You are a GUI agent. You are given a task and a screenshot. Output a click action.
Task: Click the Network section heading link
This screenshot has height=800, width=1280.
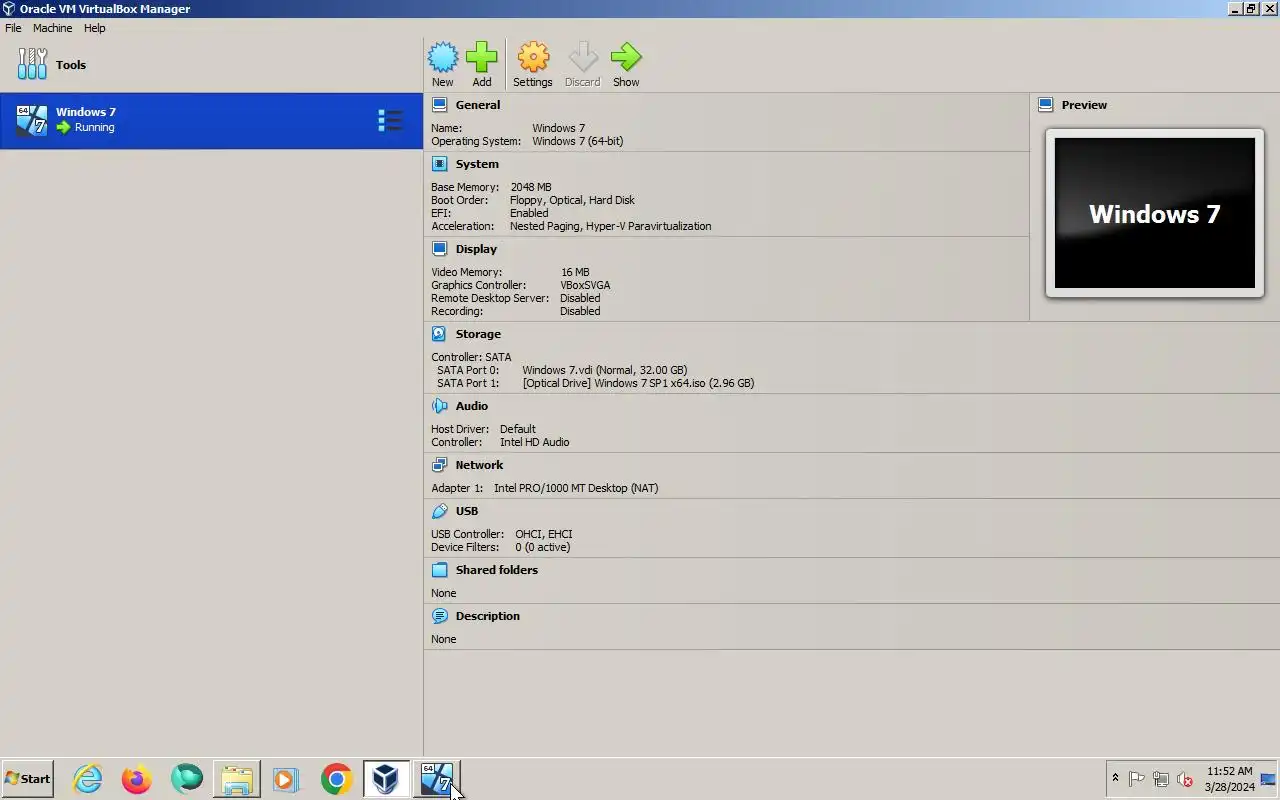pos(479,465)
